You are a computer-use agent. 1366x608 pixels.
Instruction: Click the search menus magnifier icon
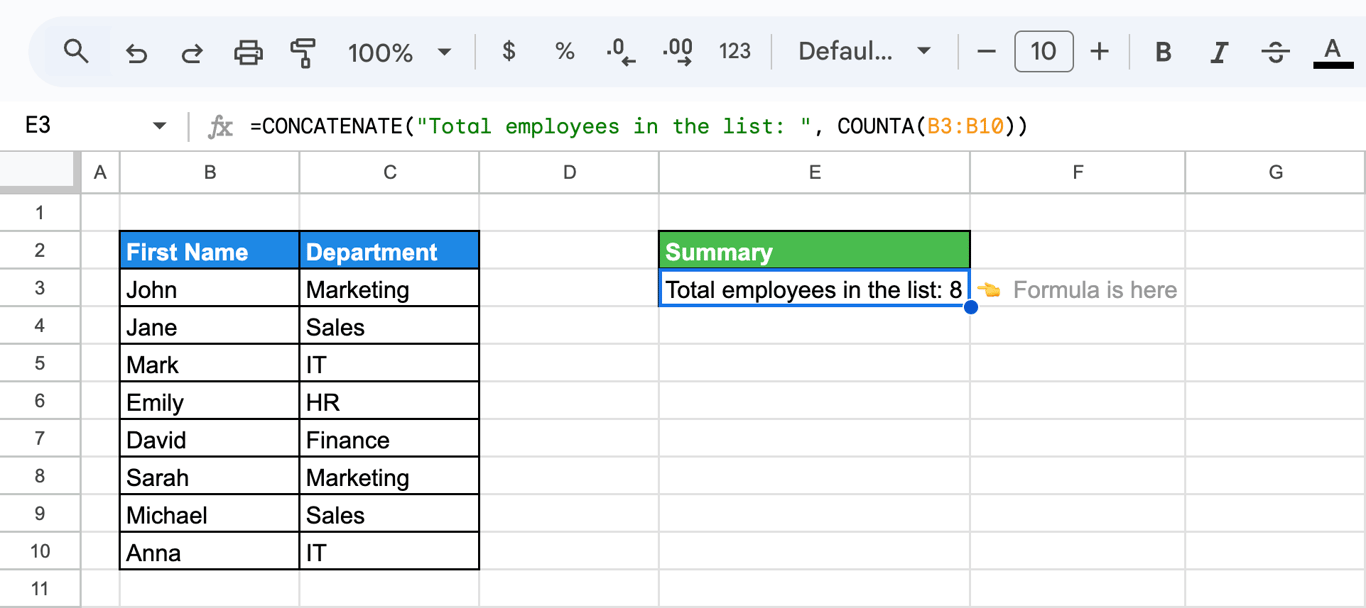76,51
